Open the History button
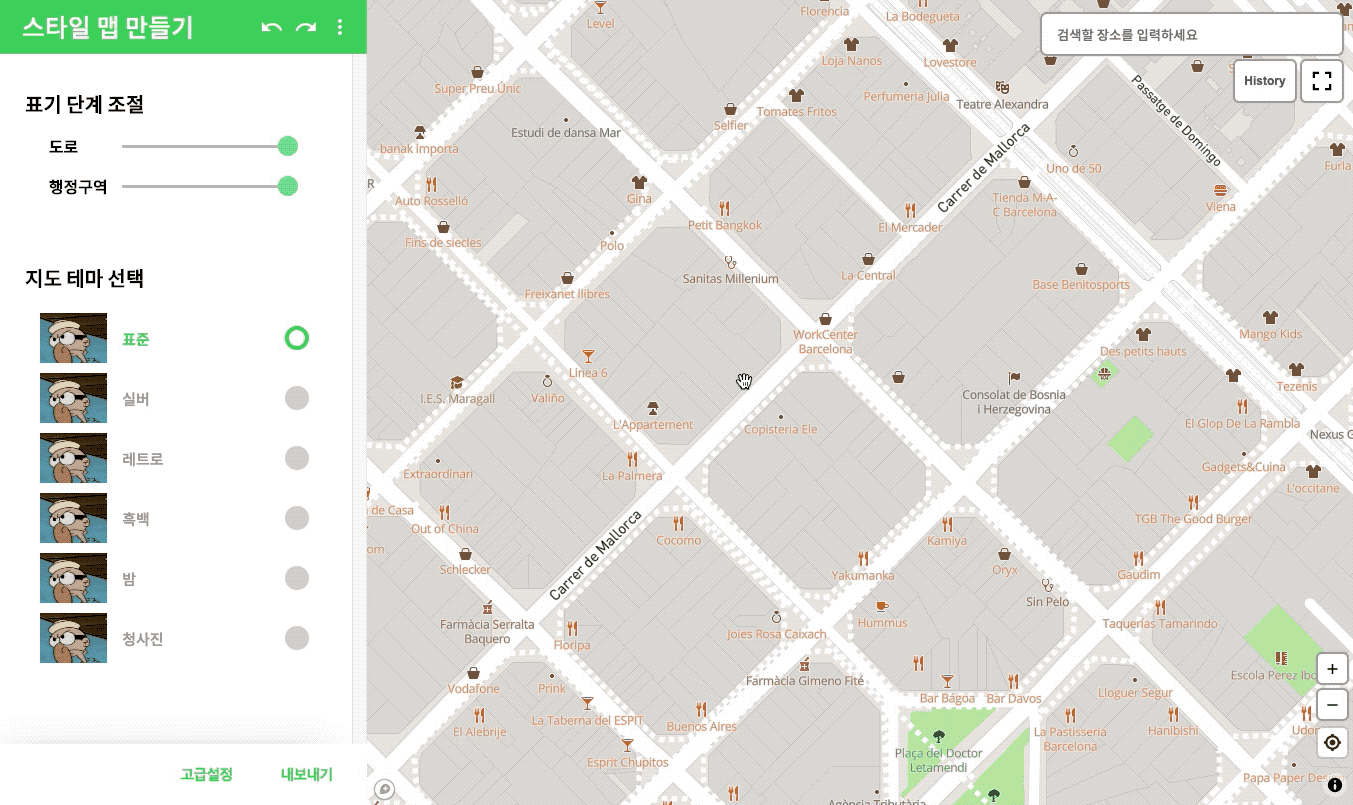 (x=1265, y=81)
